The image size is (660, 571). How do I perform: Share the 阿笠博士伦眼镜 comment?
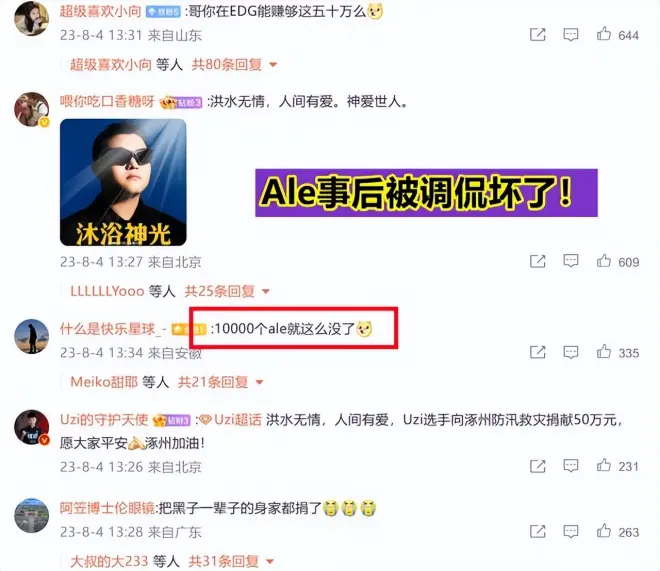(x=538, y=531)
